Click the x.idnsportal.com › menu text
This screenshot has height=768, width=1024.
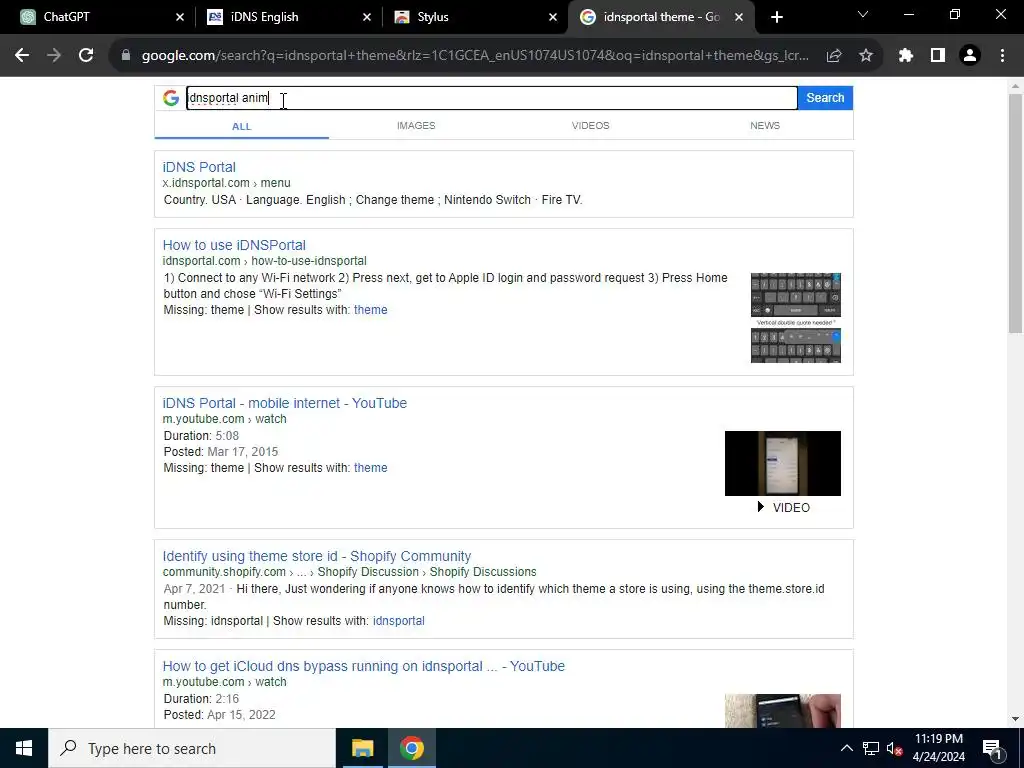(x=227, y=183)
